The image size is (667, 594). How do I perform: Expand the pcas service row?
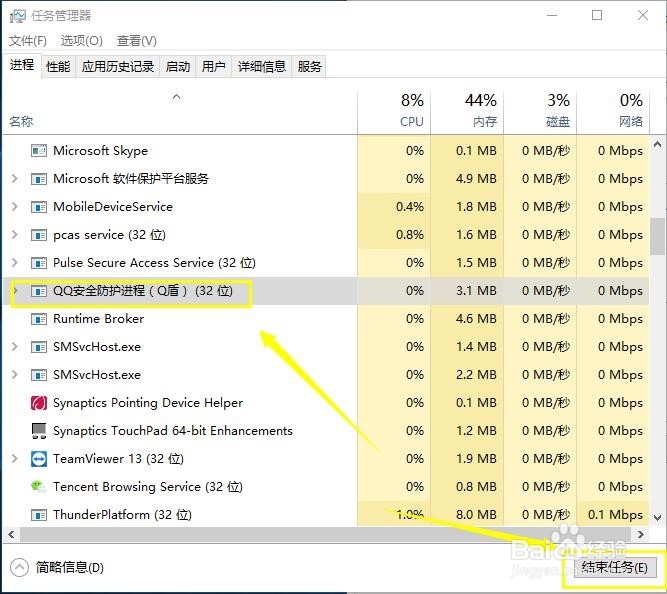(15, 235)
